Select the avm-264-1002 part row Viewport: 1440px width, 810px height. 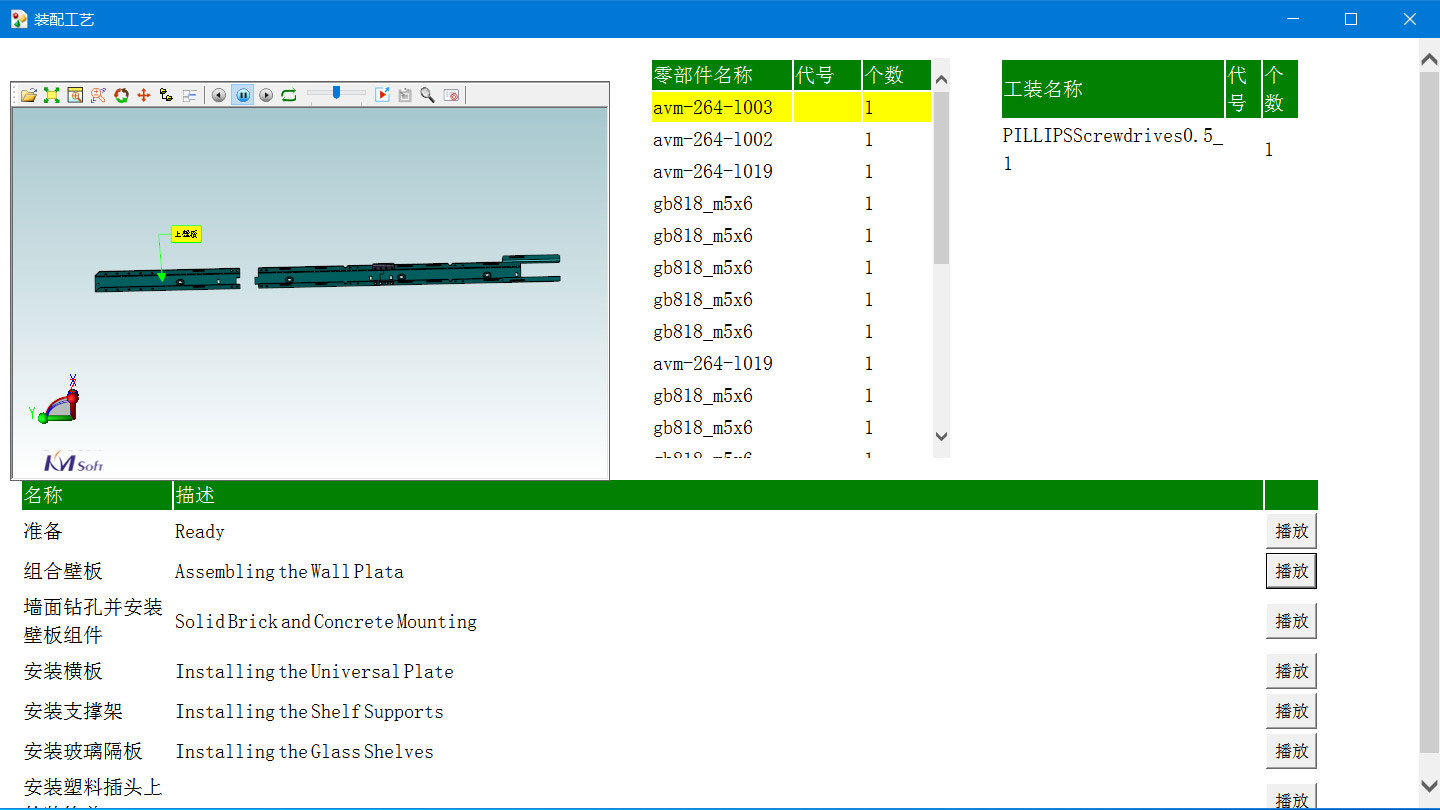coord(713,140)
